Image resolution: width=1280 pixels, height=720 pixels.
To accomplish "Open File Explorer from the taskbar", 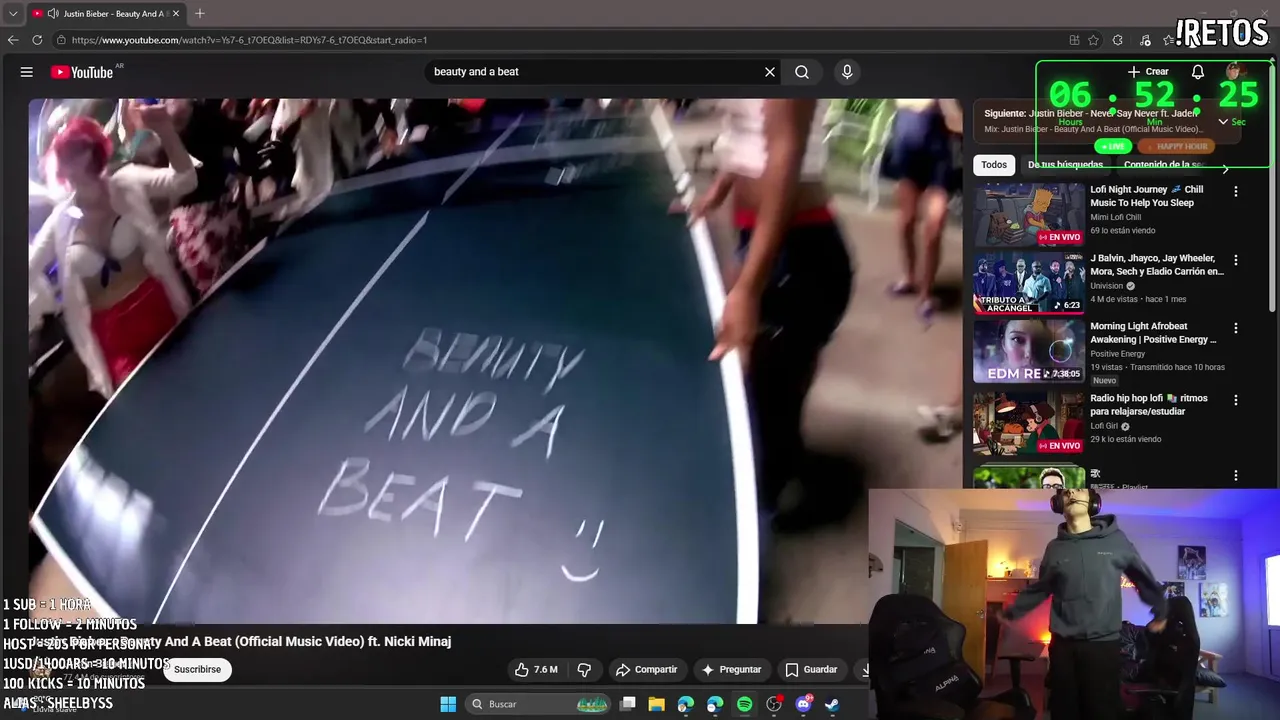I will click(656, 704).
